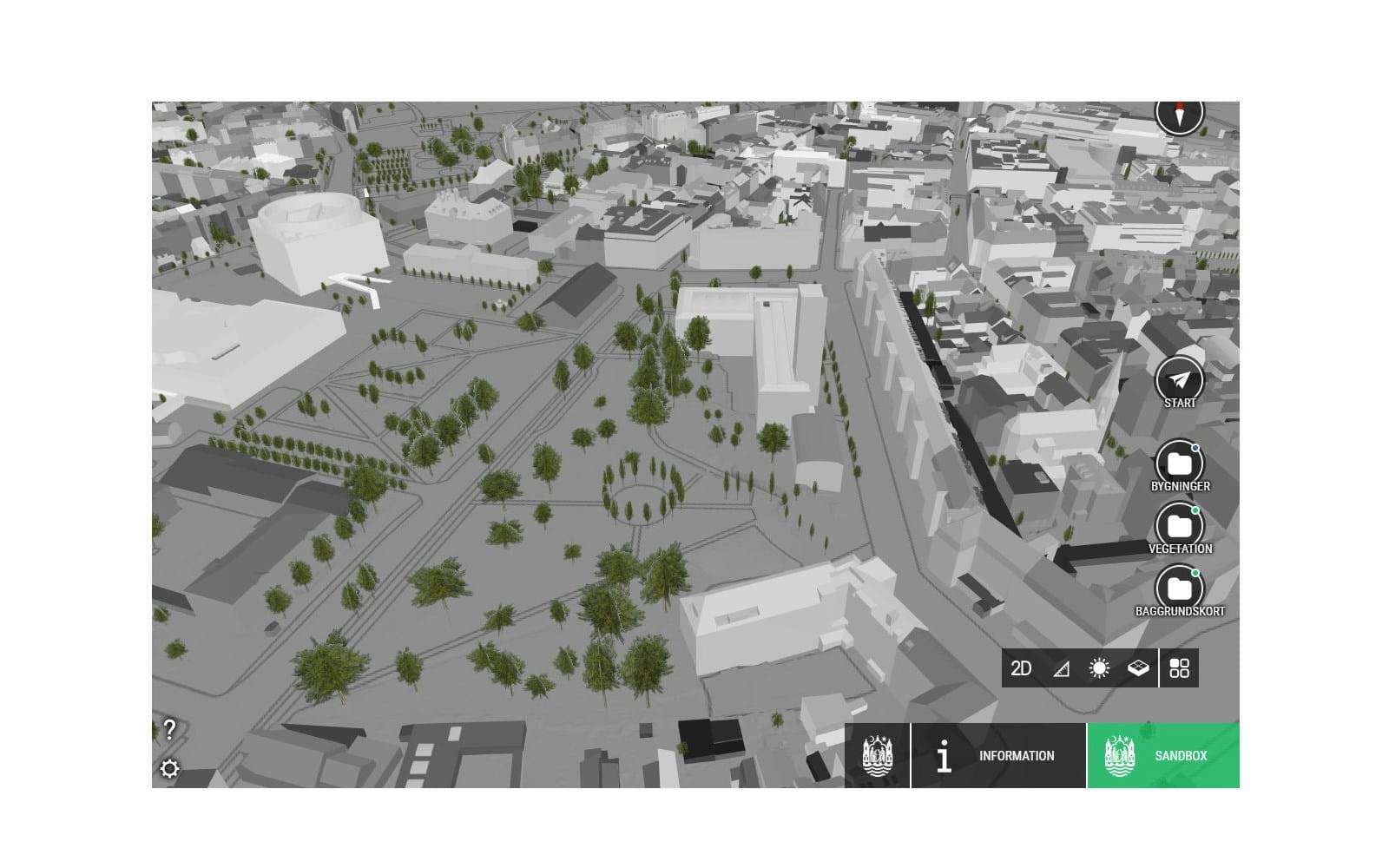1389x868 pixels.
Task: Toggle the green status dot on BAGGRUNDSKORT
Action: (x=1195, y=573)
